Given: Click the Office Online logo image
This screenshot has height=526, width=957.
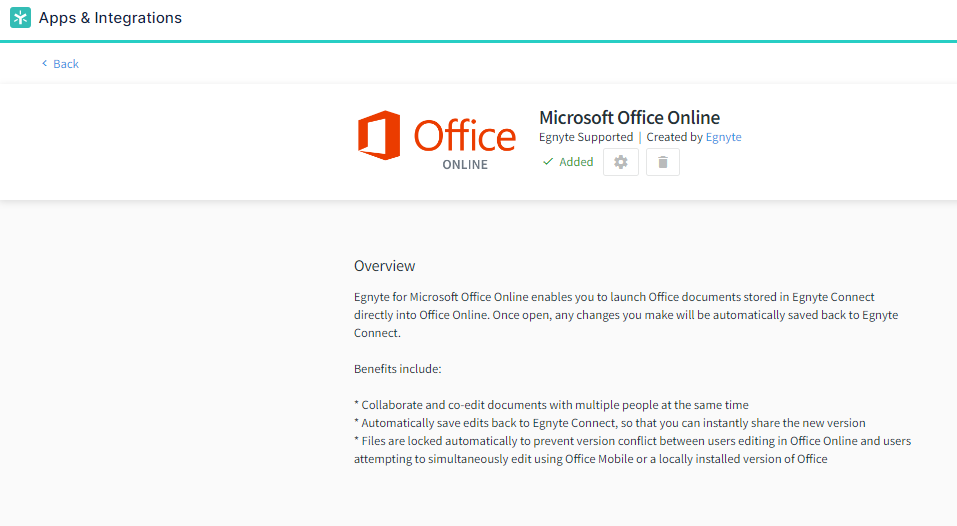Looking at the screenshot, I should pos(436,140).
